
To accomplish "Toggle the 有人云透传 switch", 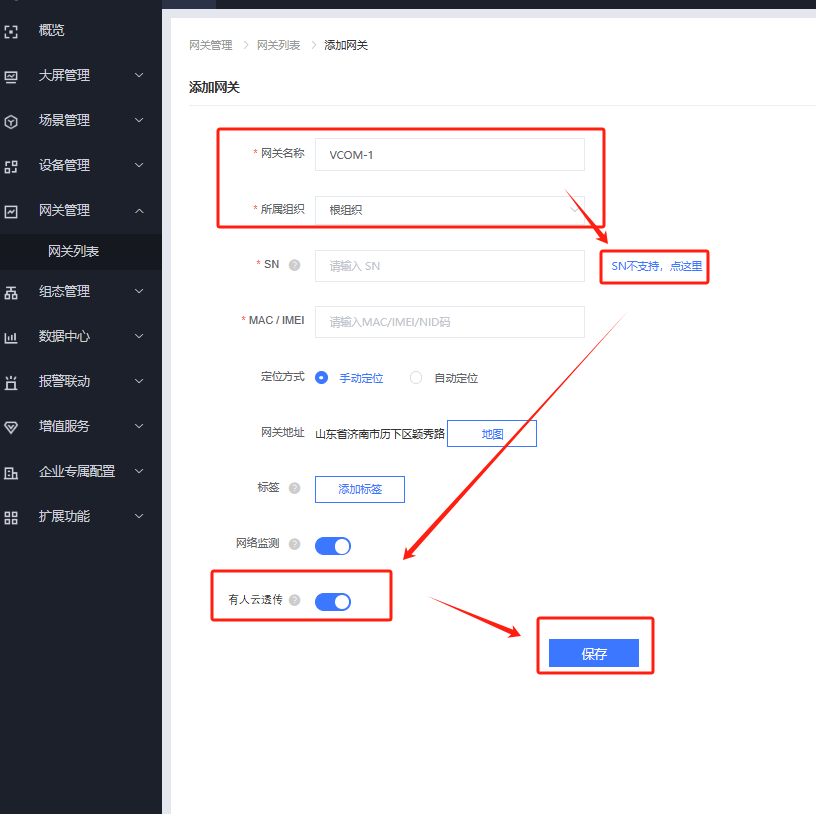I will [333, 601].
